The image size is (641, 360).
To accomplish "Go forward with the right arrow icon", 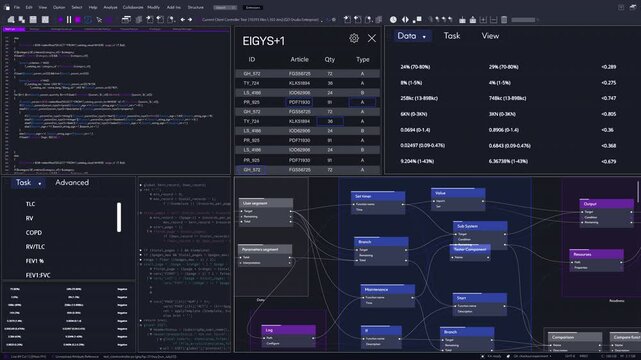I will pos(190,20).
